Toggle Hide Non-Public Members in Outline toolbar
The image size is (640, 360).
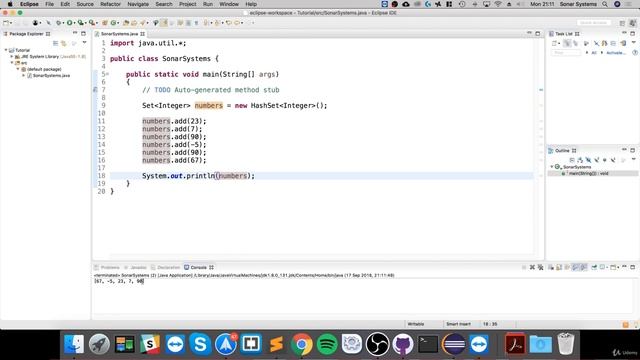tap(604, 160)
